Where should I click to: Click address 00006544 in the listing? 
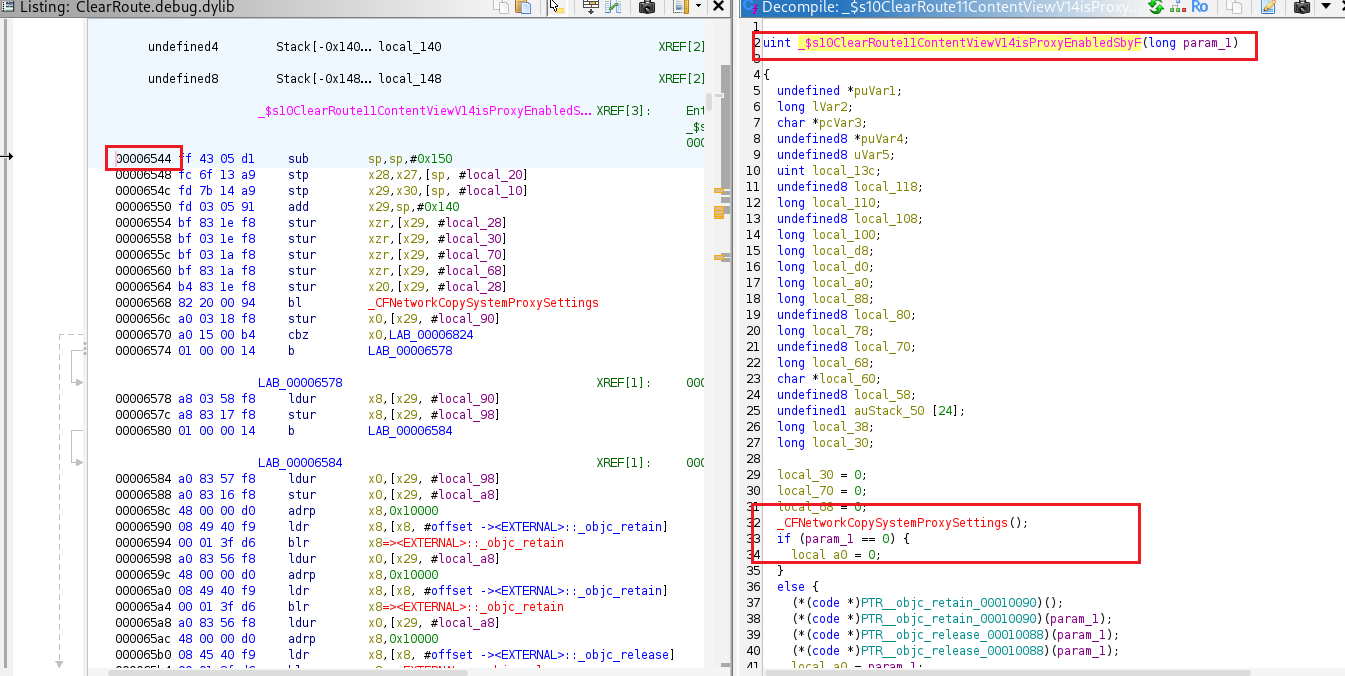point(145,159)
